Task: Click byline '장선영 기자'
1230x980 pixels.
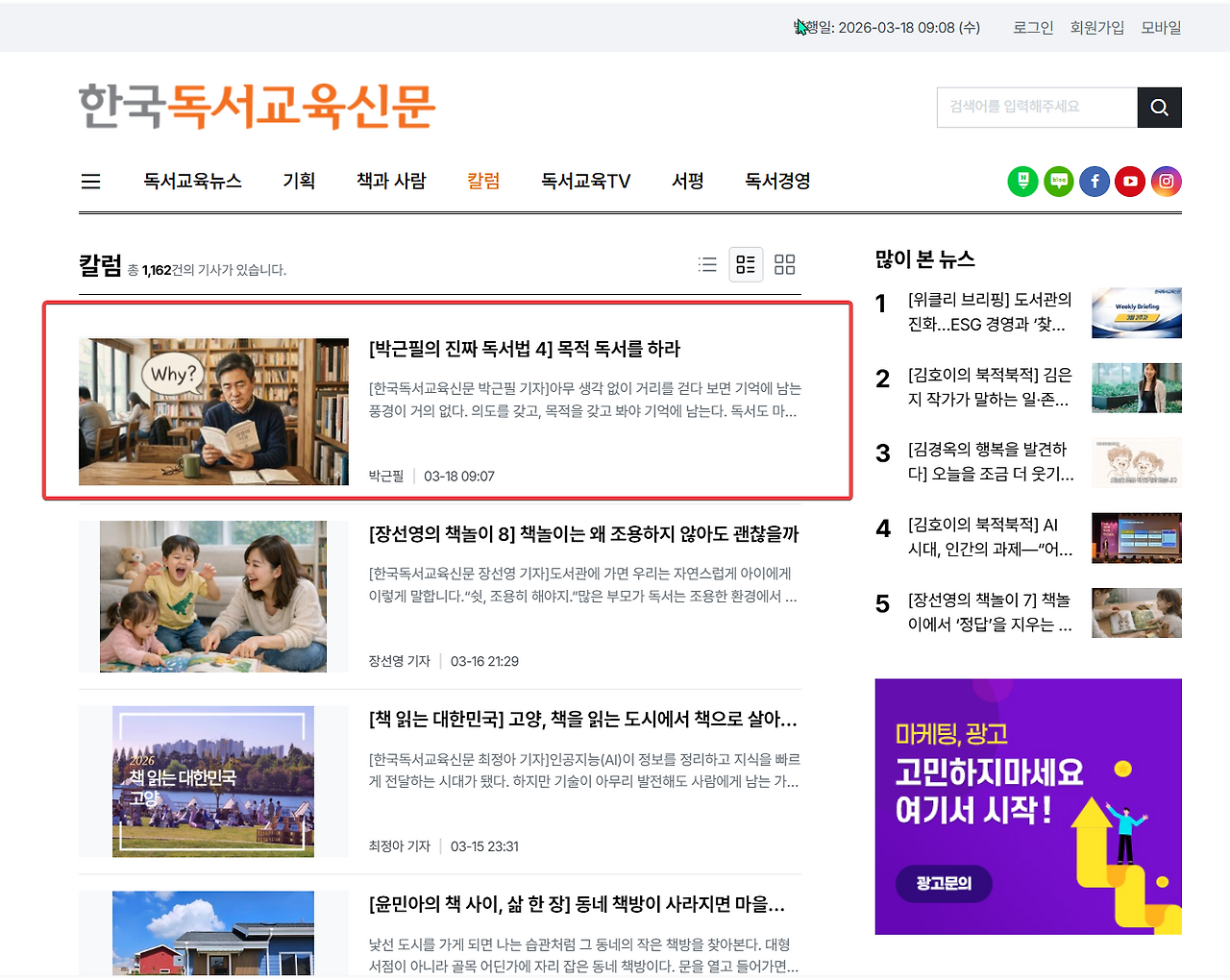Action: [400, 662]
